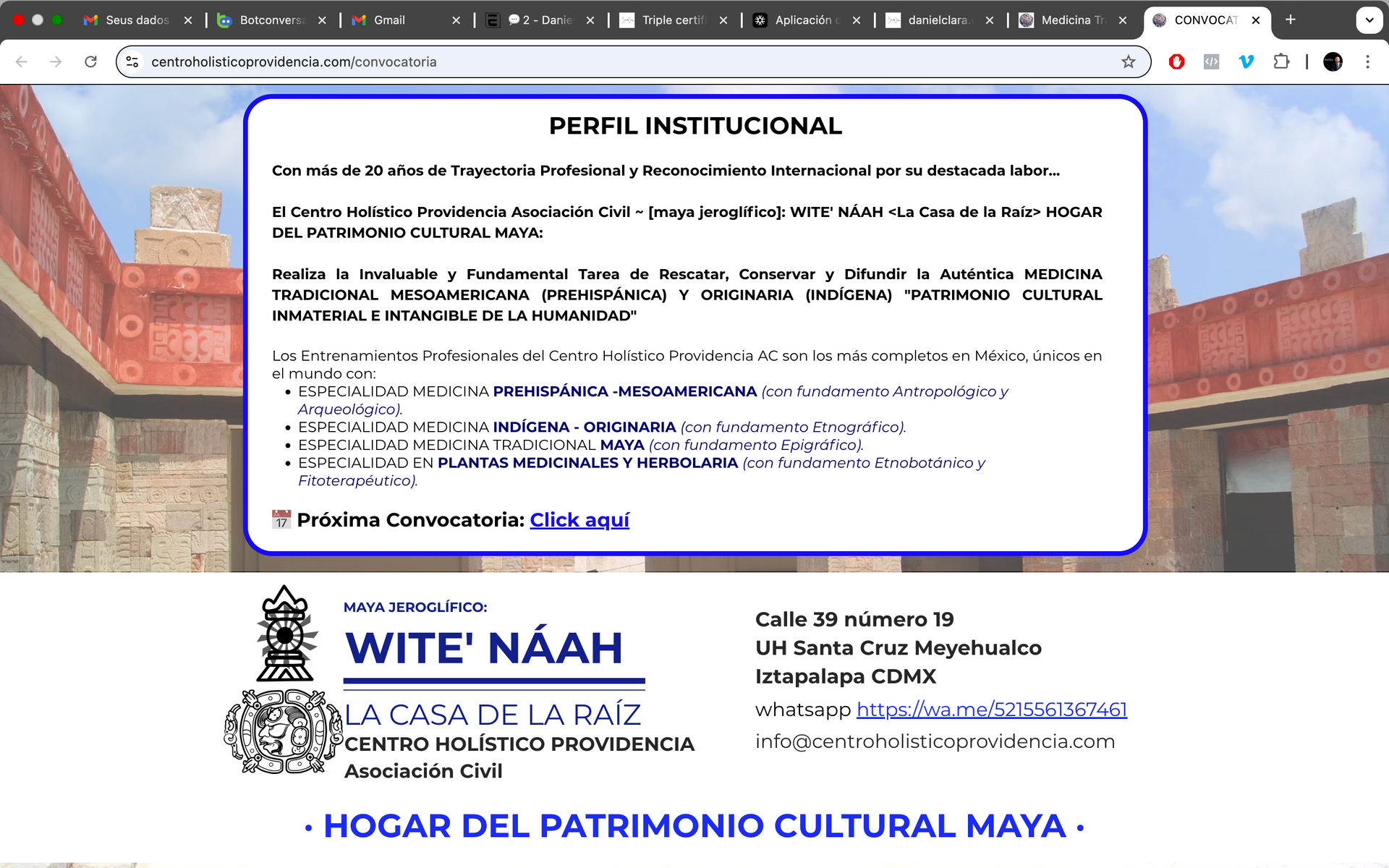Open the user profile avatar
This screenshot has height=868, width=1389.
1333,61
